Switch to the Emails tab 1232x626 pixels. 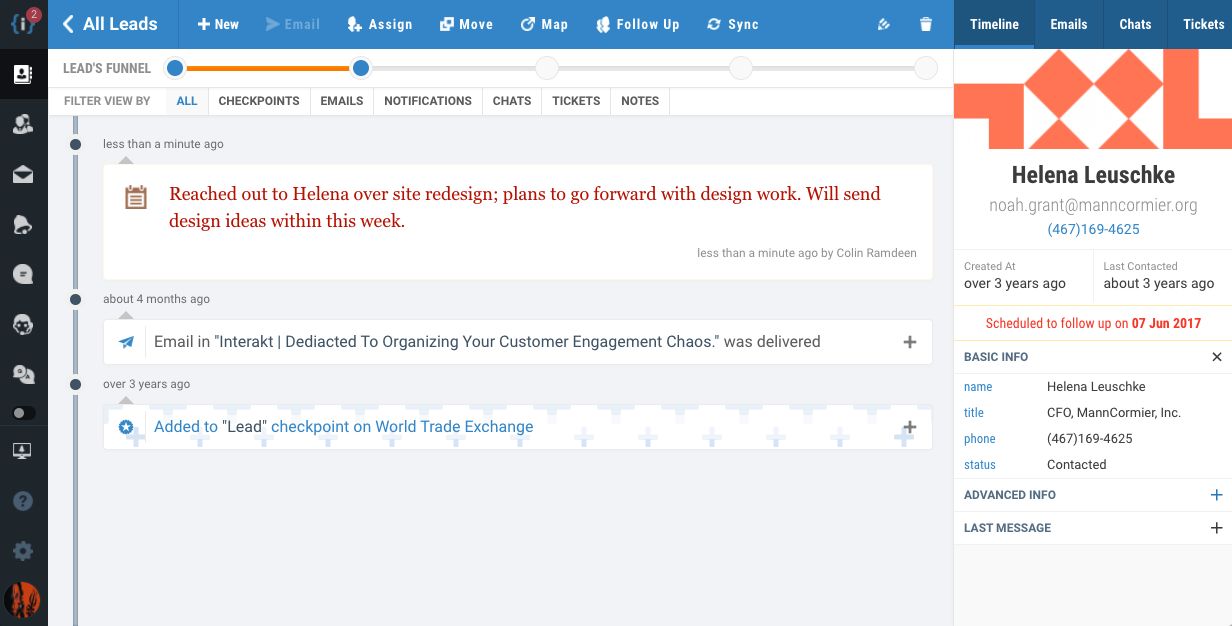(1068, 24)
